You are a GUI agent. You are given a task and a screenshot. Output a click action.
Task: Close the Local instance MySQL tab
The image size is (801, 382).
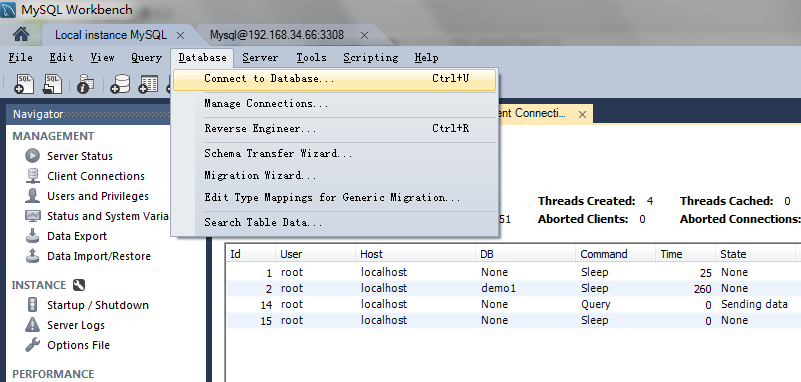pos(180,35)
